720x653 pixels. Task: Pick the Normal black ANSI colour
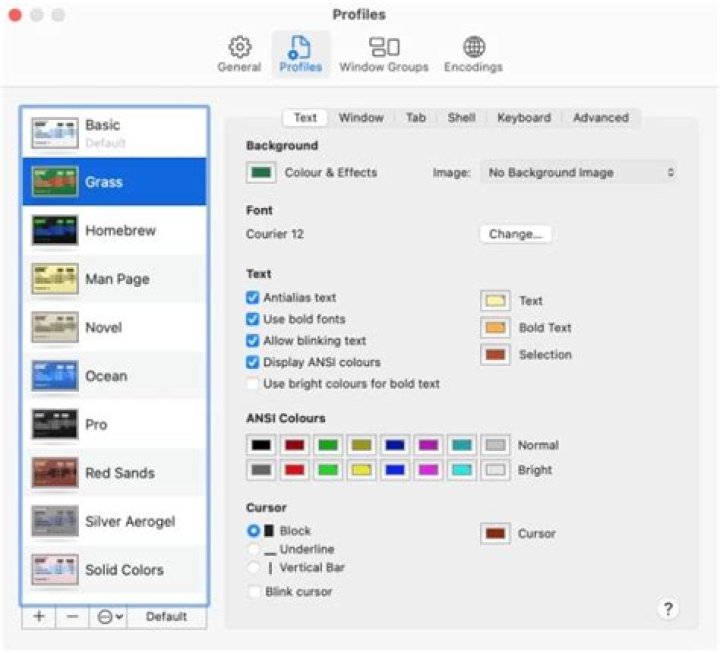tap(261, 445)
